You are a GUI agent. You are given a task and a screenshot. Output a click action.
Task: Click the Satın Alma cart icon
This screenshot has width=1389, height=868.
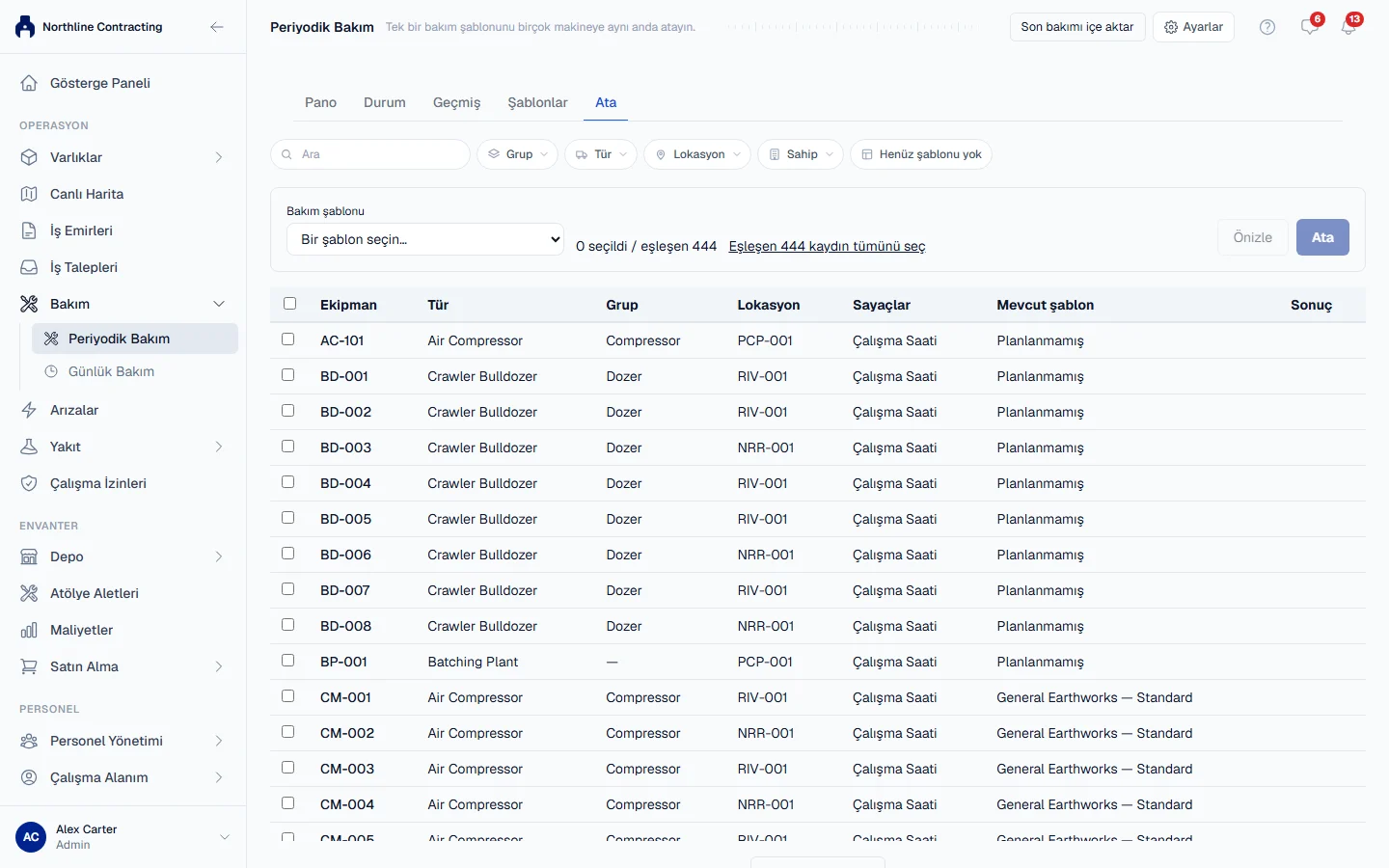pyautogui.click(x=29, y=666)
